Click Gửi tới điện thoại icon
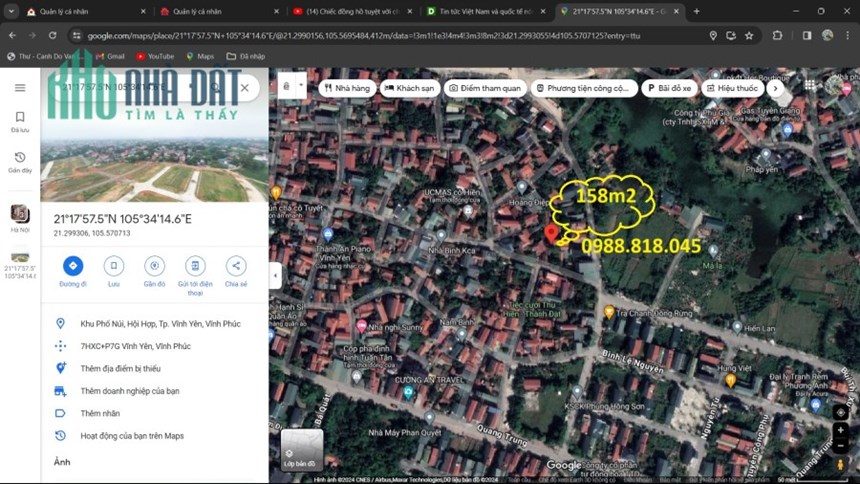The image size is (860, 484). pyautogui.click(x=195, y=266)
